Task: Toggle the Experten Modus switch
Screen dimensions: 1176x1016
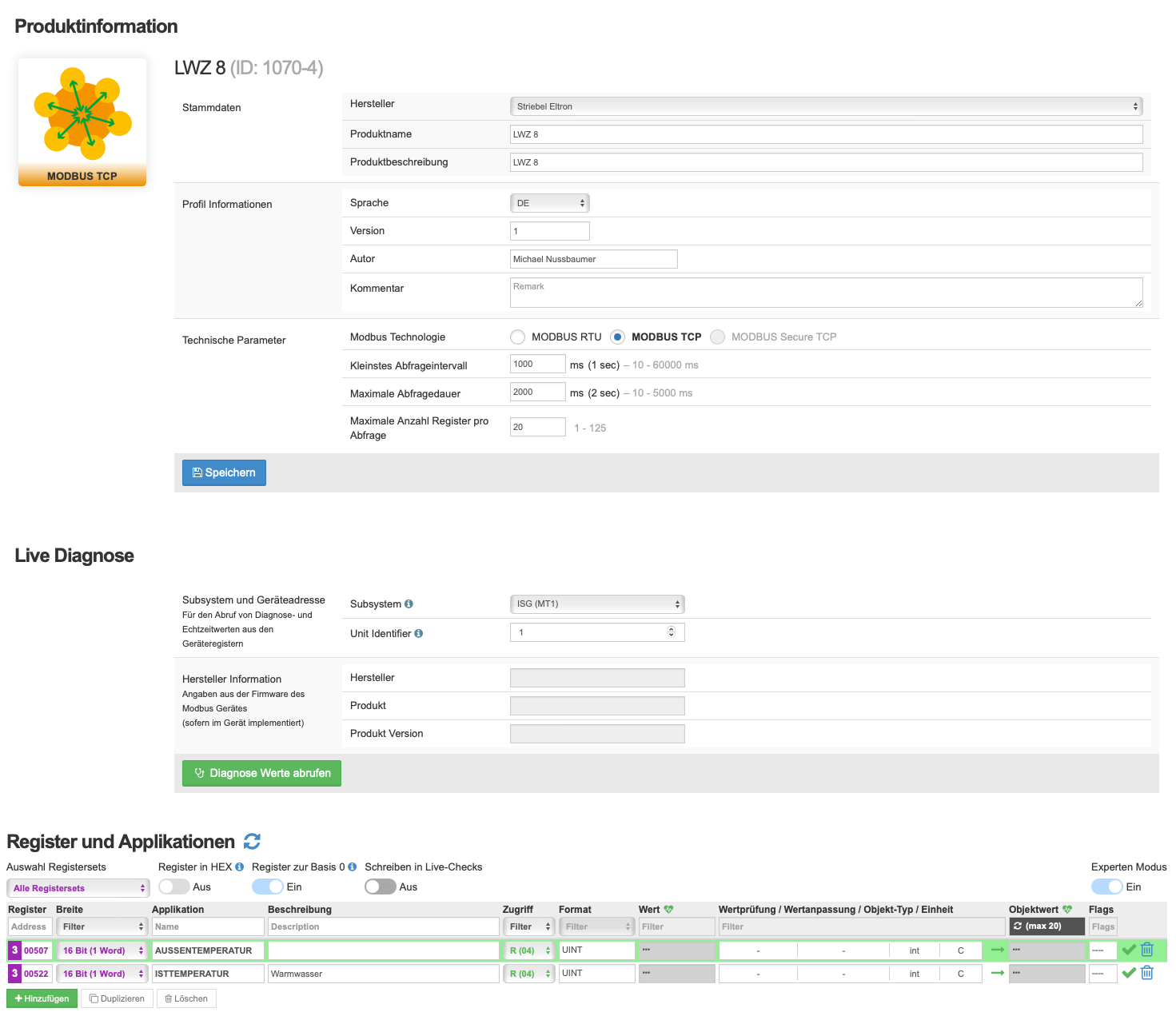Action: pos(1106,887)
